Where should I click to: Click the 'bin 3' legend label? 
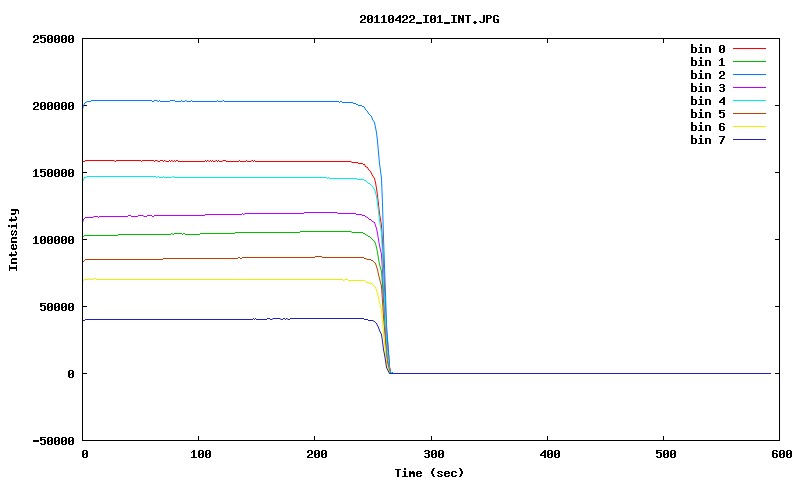point(707,88)
